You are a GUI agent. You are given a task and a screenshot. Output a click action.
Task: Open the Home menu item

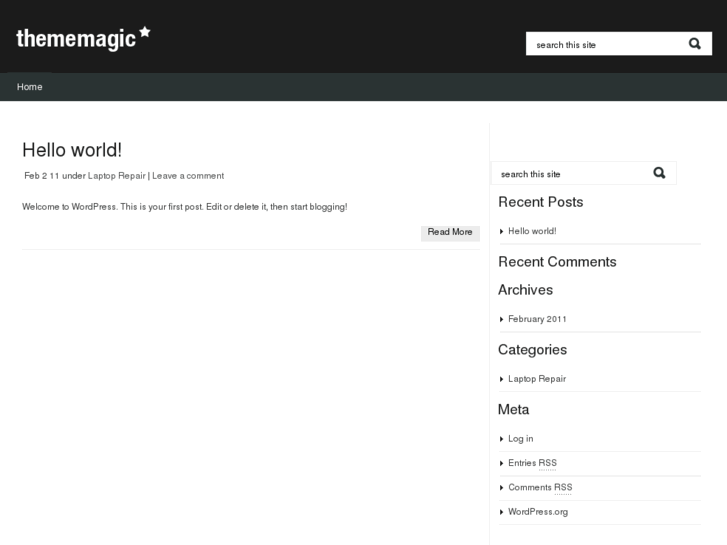(30, 87)
